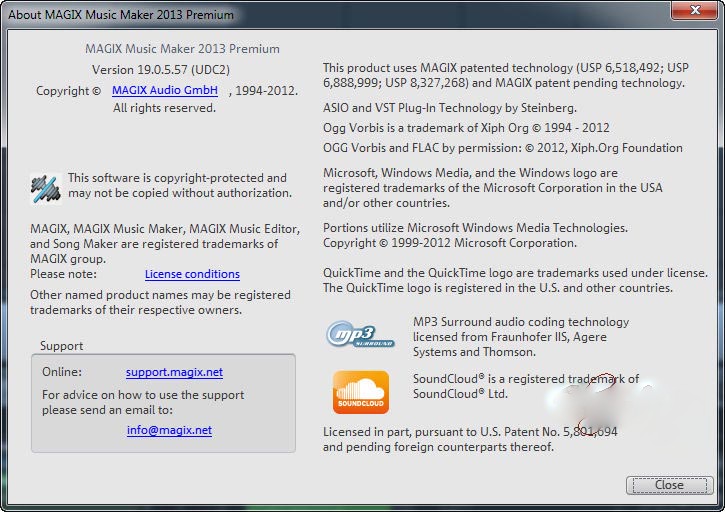Click the mp3 Surround logo
725x512 pixels.
[360, 335]
